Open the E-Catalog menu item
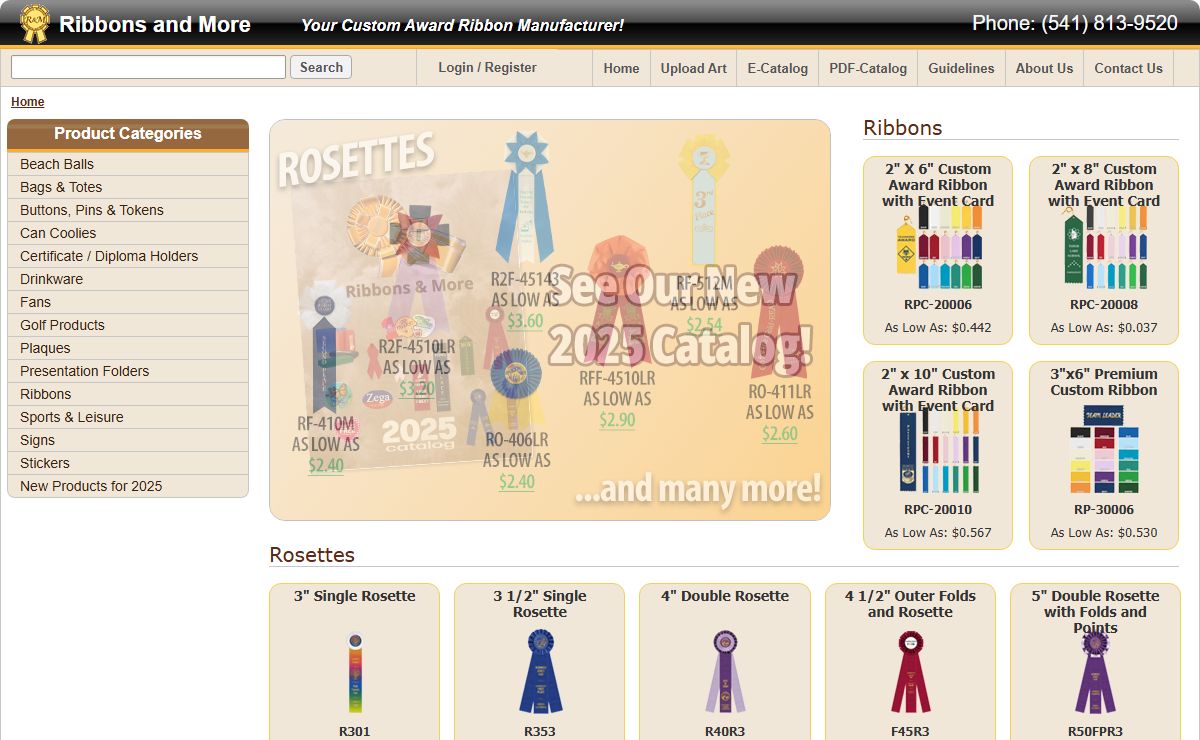1200x740 pixels. (778, 68)
